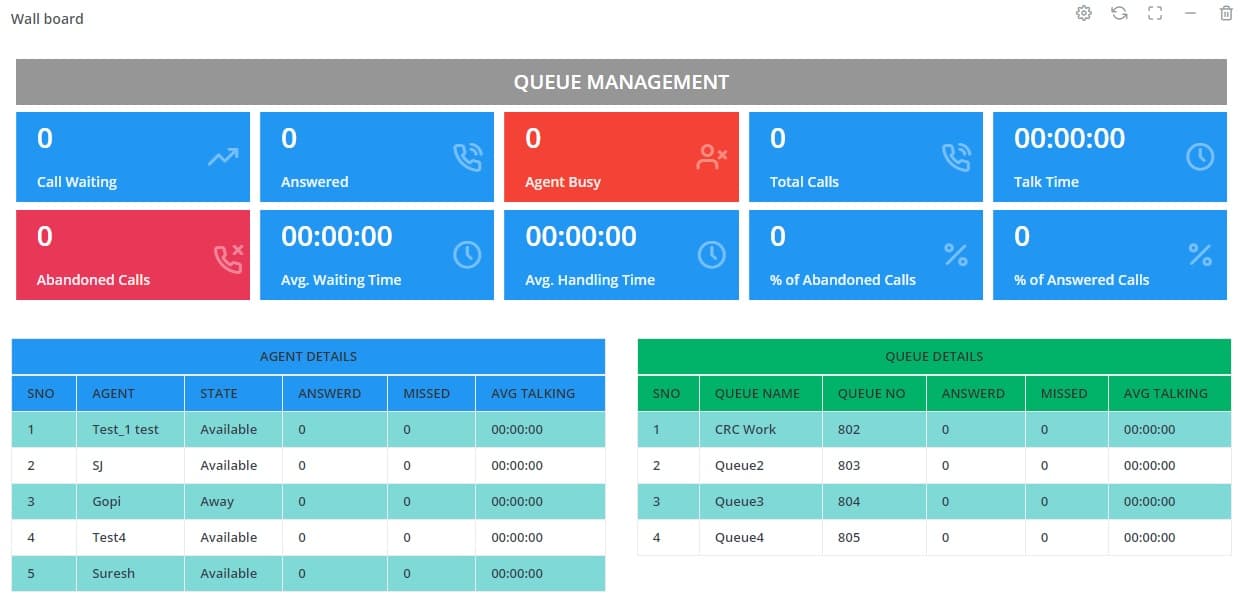Select the row for agent Gopi

pos(307,501)
